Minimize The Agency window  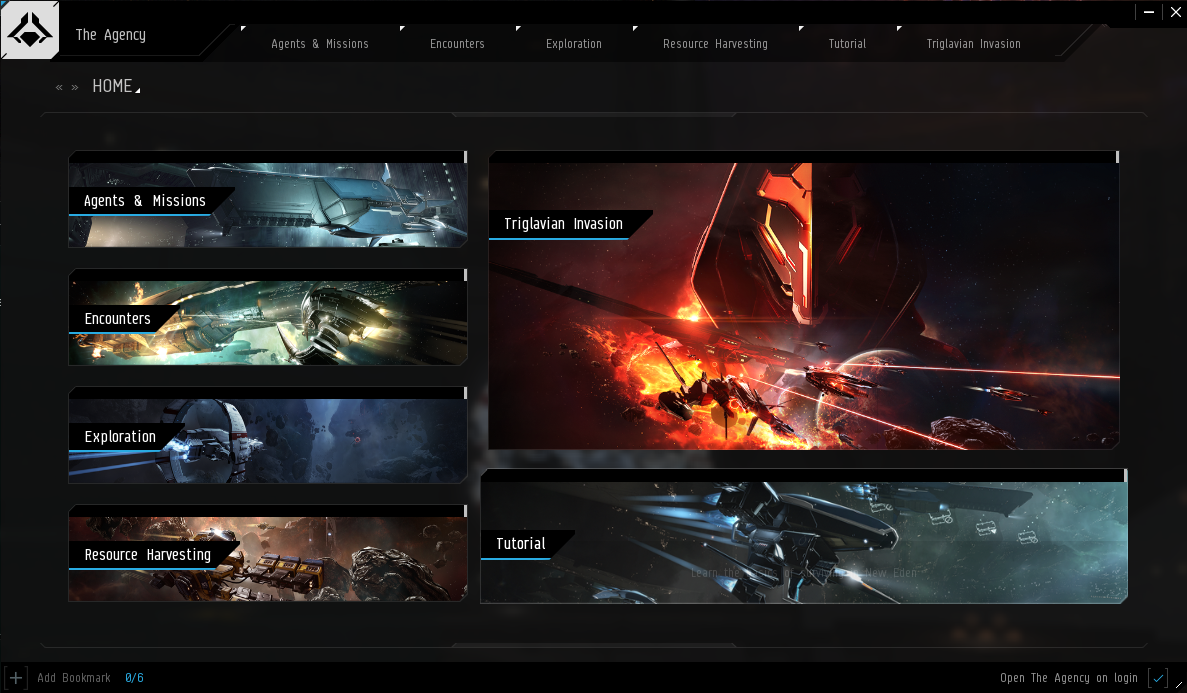pyautogui.click(x=1150, y=12)
